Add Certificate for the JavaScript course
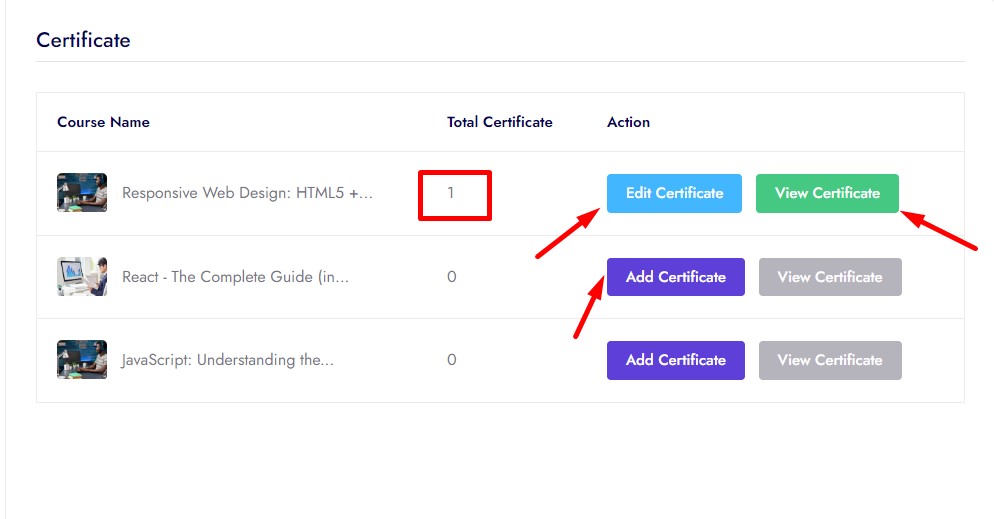Screen dimensions: 994x519 click(x=675, y=360)
